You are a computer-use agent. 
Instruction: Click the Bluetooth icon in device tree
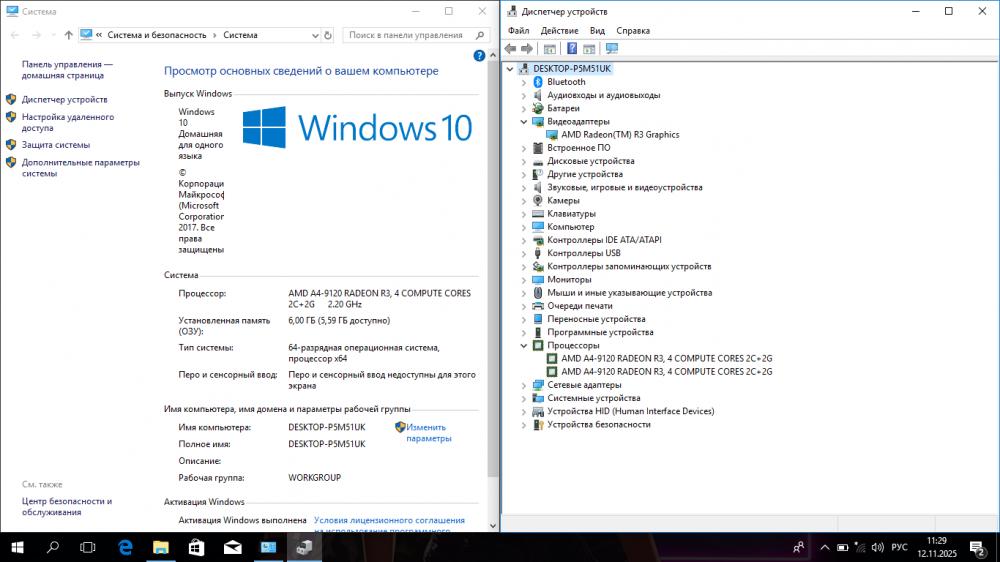[538, 82]
